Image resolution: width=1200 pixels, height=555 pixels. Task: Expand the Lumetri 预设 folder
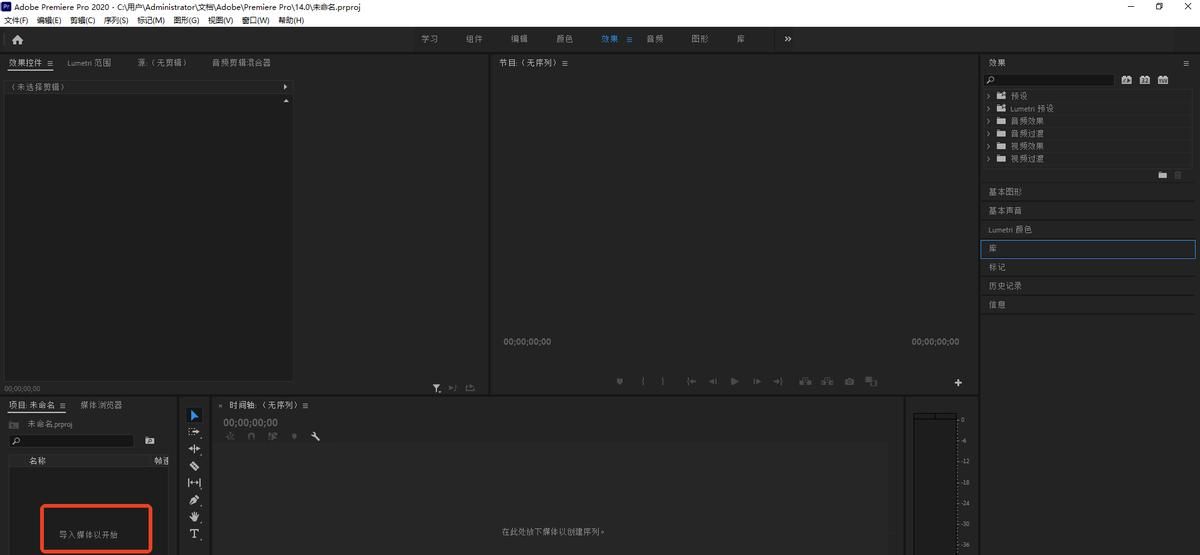[x=989, y=108]
